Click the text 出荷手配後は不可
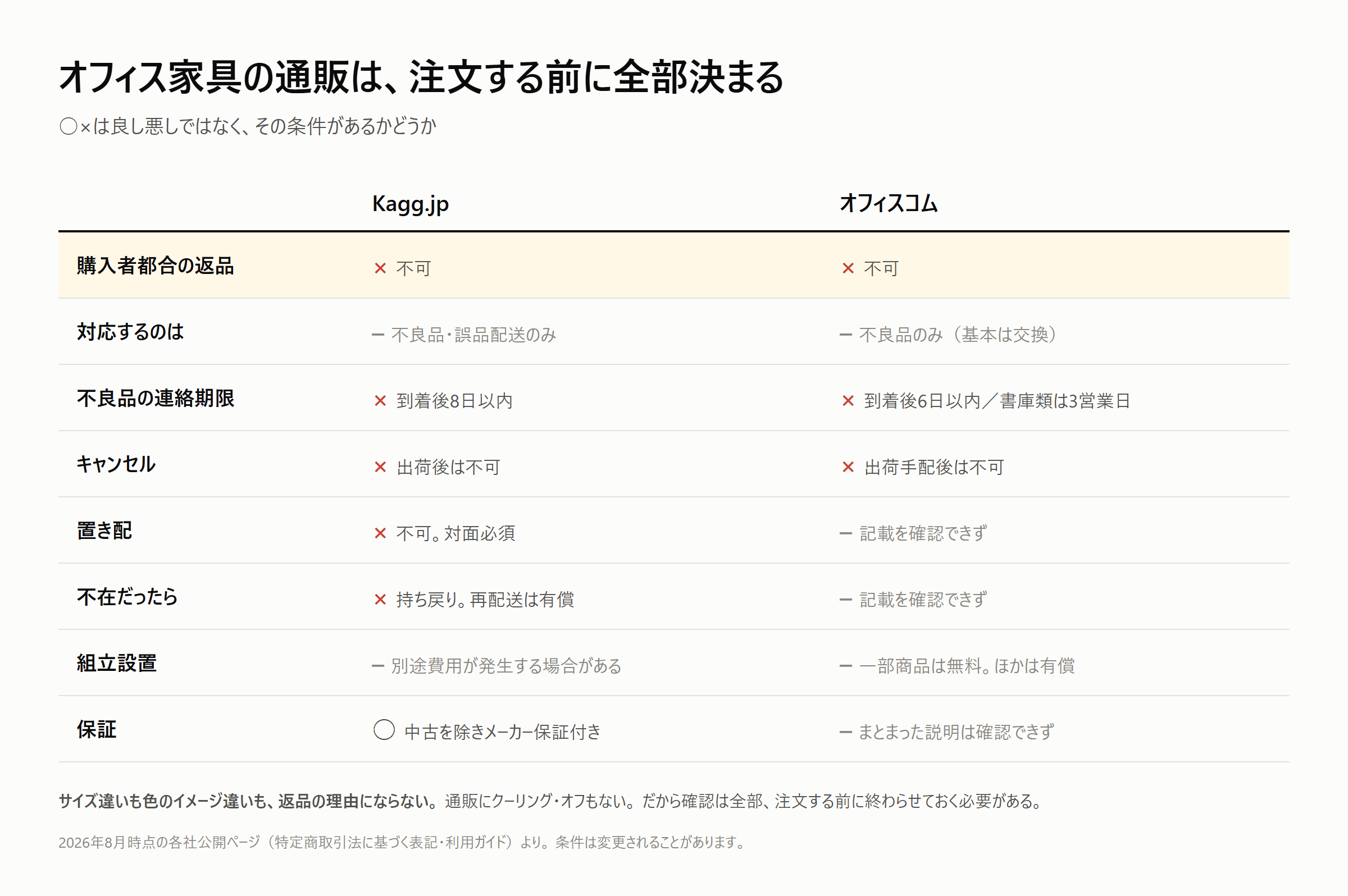The width and height of the screenshot is (1348, 896). coord(934,467)
